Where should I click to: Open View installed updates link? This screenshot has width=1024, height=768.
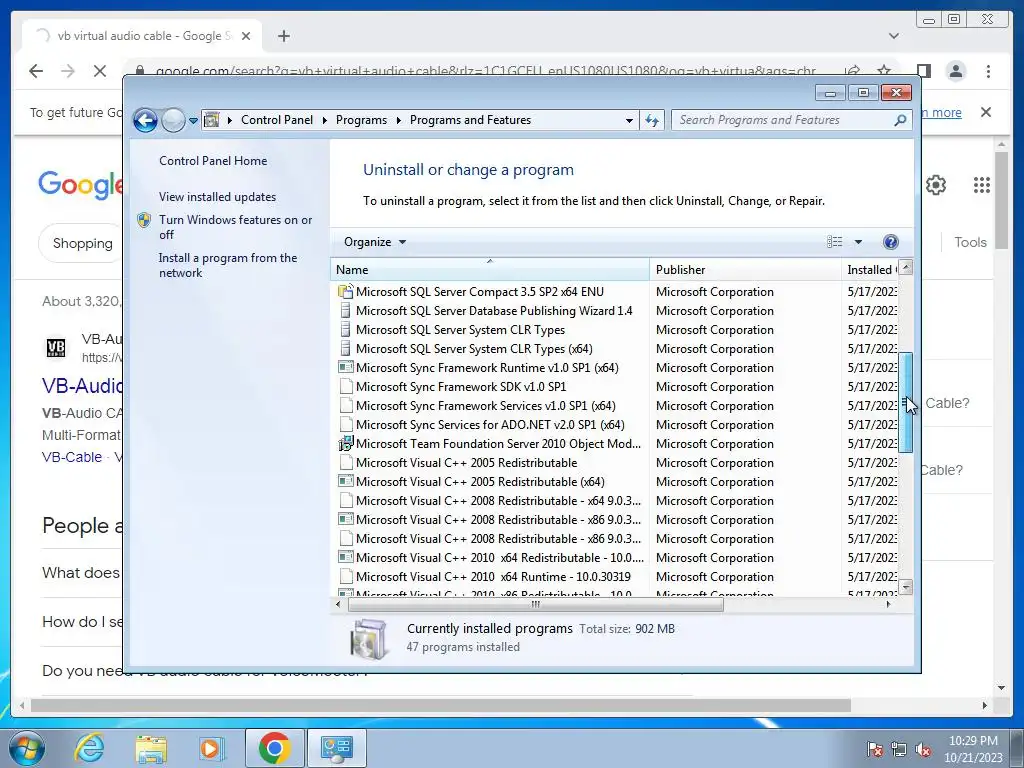(217, 197)
